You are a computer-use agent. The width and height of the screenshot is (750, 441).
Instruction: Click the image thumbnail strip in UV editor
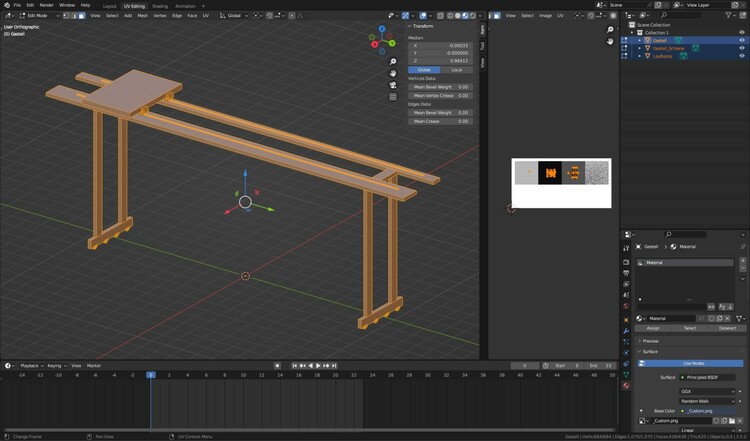point(561,172)
